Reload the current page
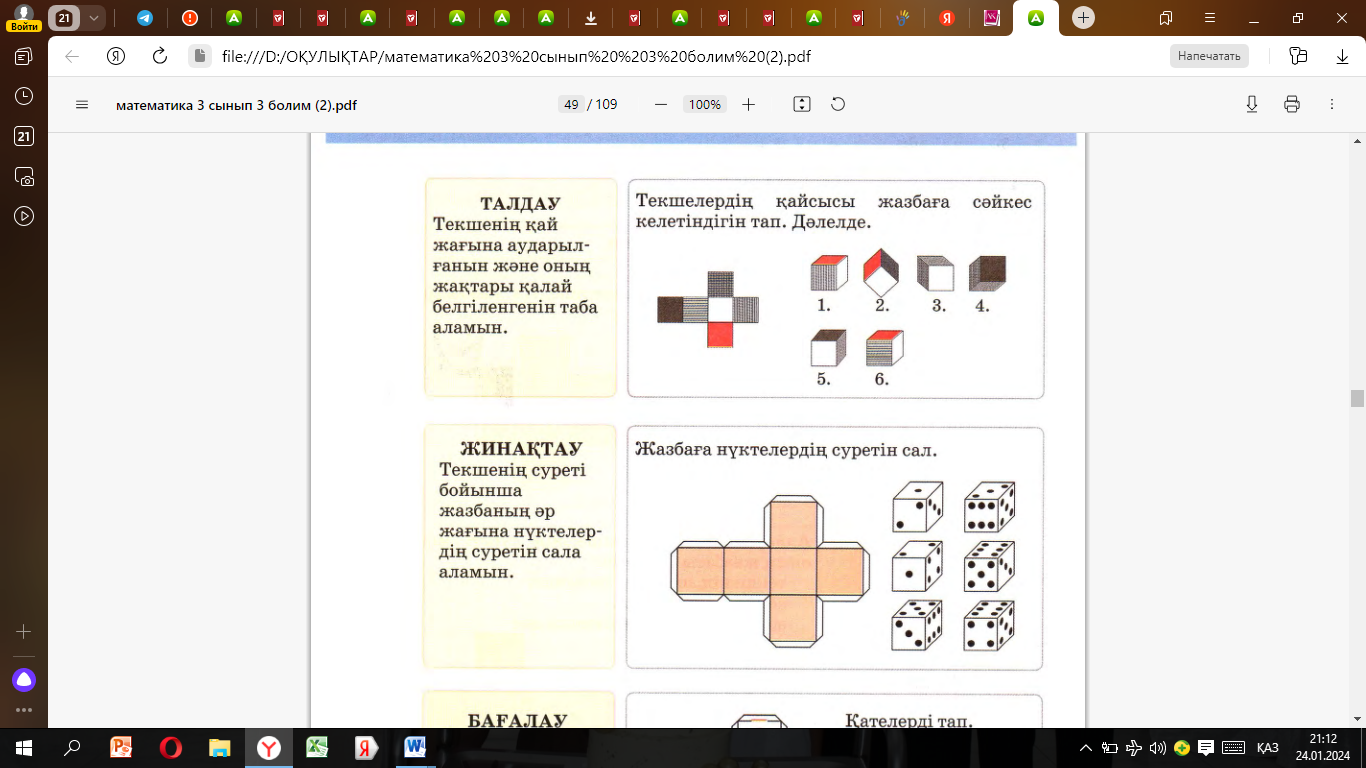Viewport: 1366px width, 768px height. point(159,56)
